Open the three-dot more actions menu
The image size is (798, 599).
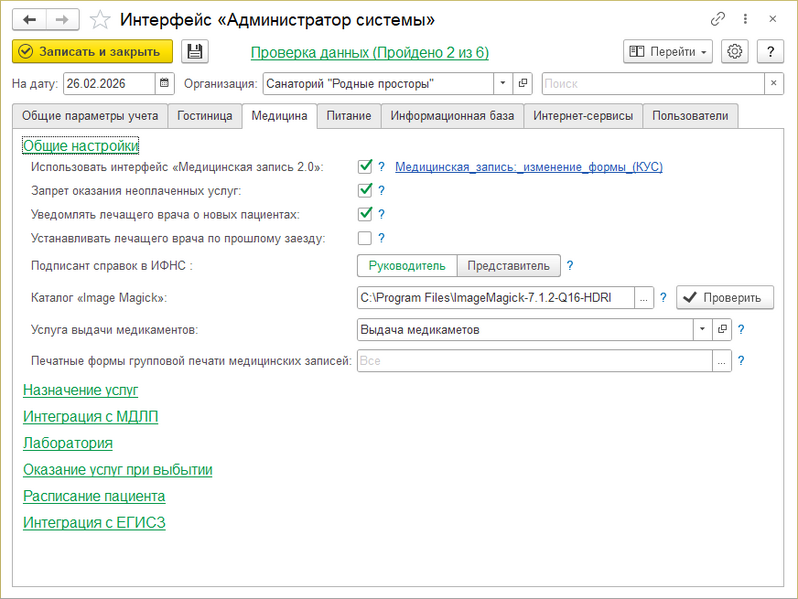tap(745, 19)
